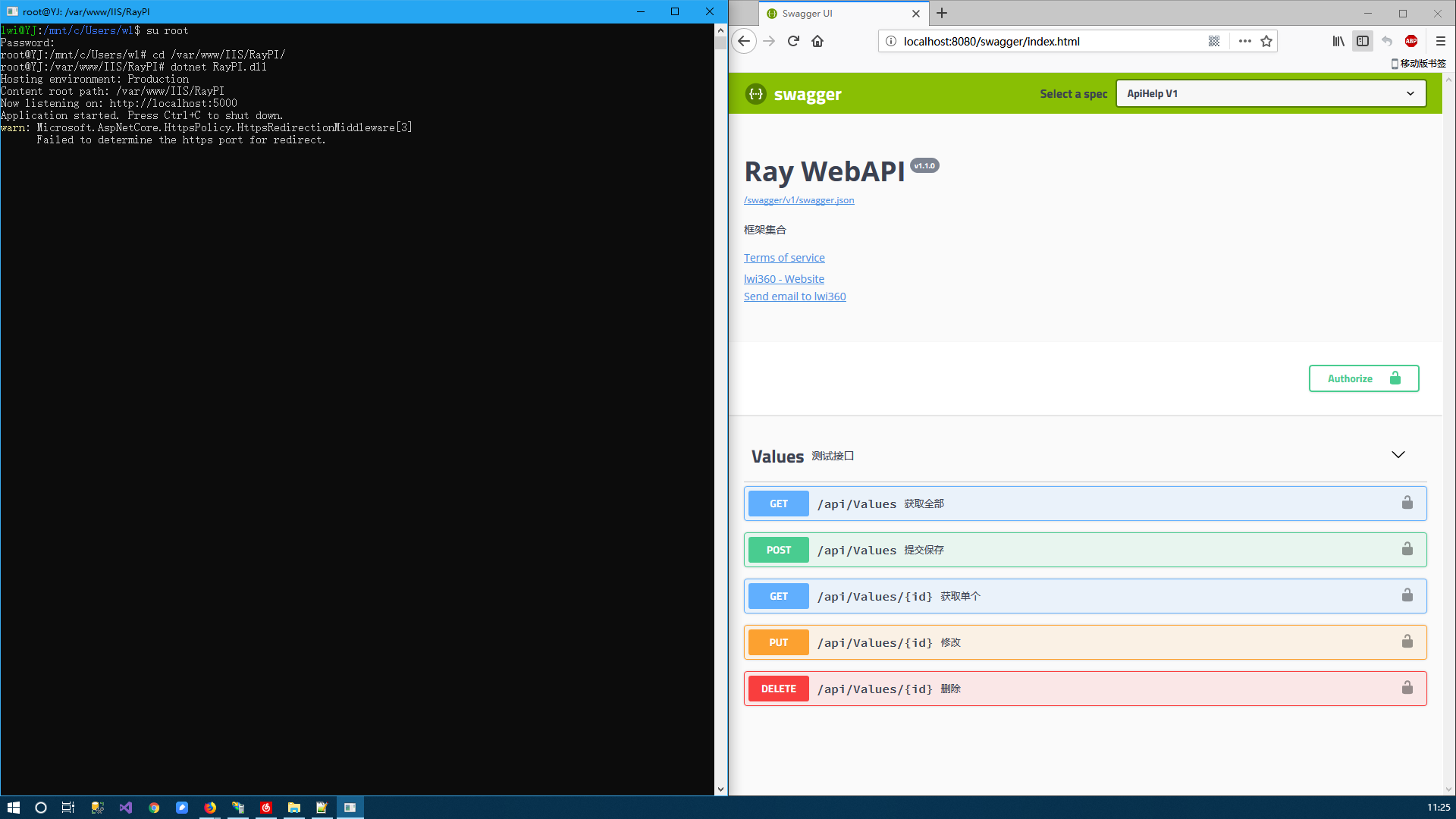Open Firefox hamburger menu

click(1441, 41)
